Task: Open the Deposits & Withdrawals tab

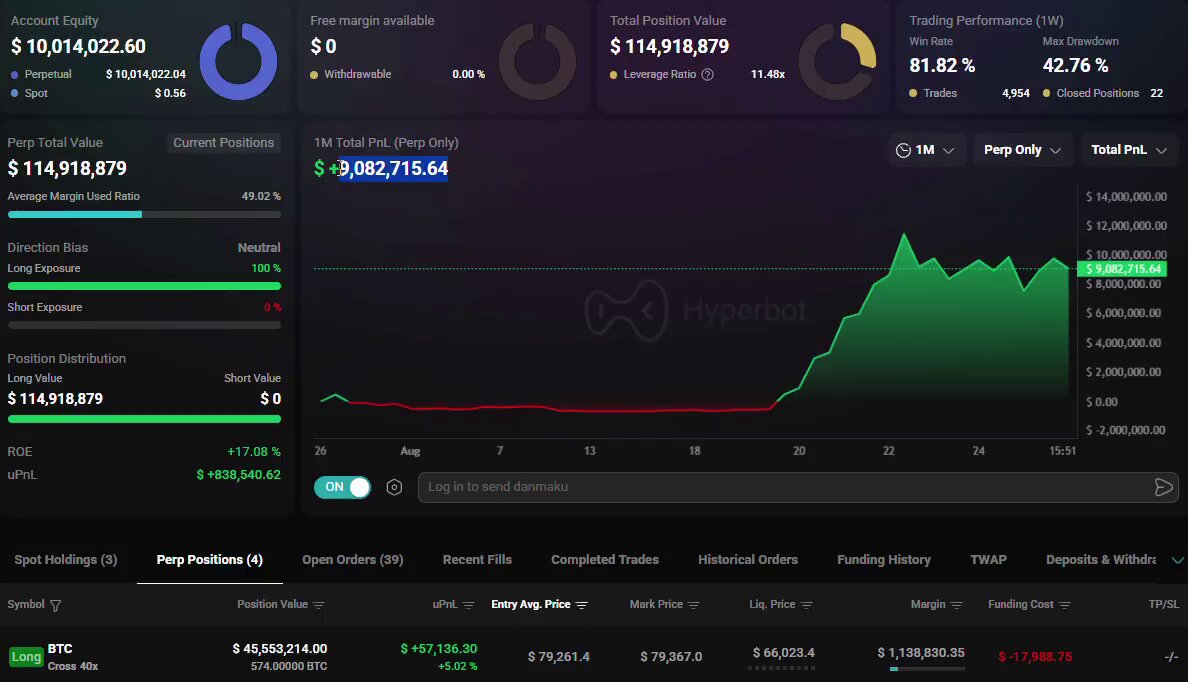Action: pyautogui.click(x=1101, y=560)
